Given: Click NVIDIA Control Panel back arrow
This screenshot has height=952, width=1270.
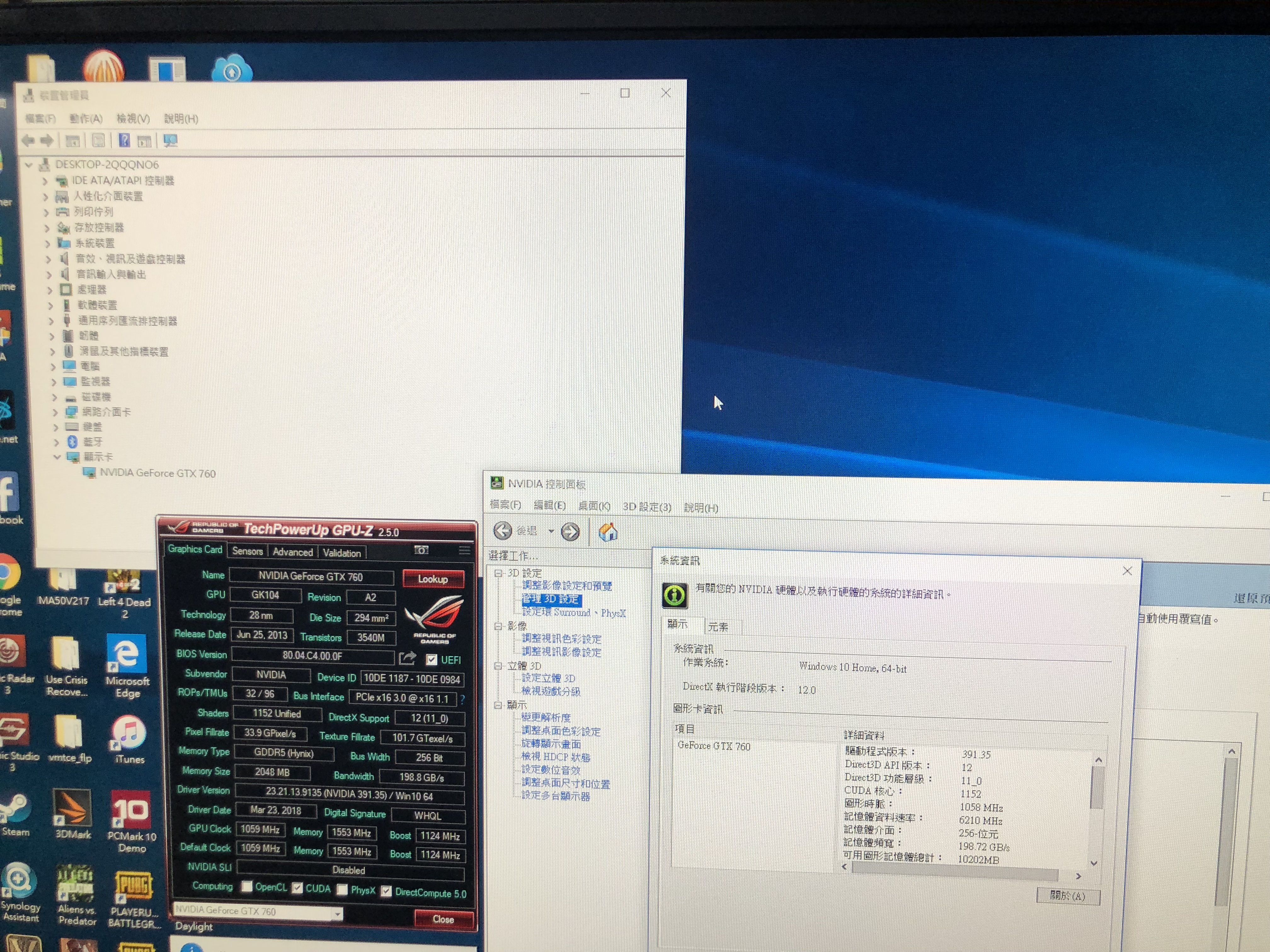Looking at the screenshot, I should pos(502,531).
